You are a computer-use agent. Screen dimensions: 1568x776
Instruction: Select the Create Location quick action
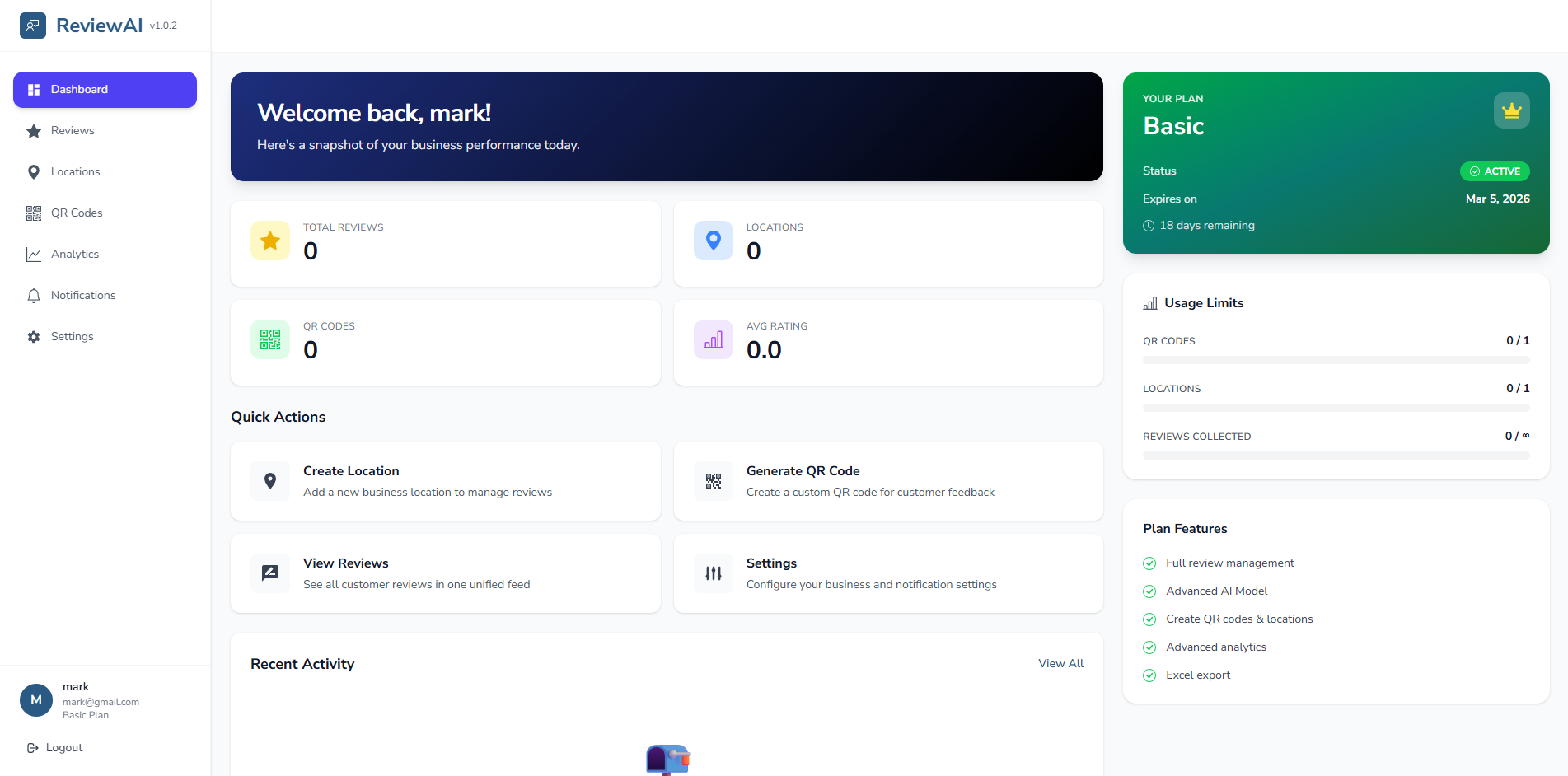tap(445, 481)
